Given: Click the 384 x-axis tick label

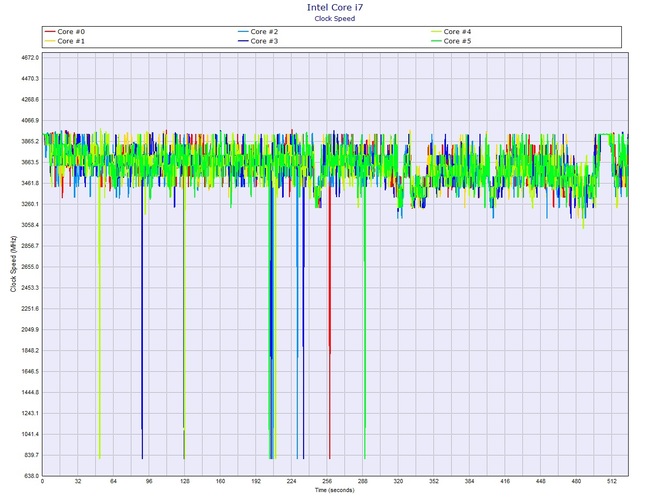Looking at the screenshot, I should [470, 481].
